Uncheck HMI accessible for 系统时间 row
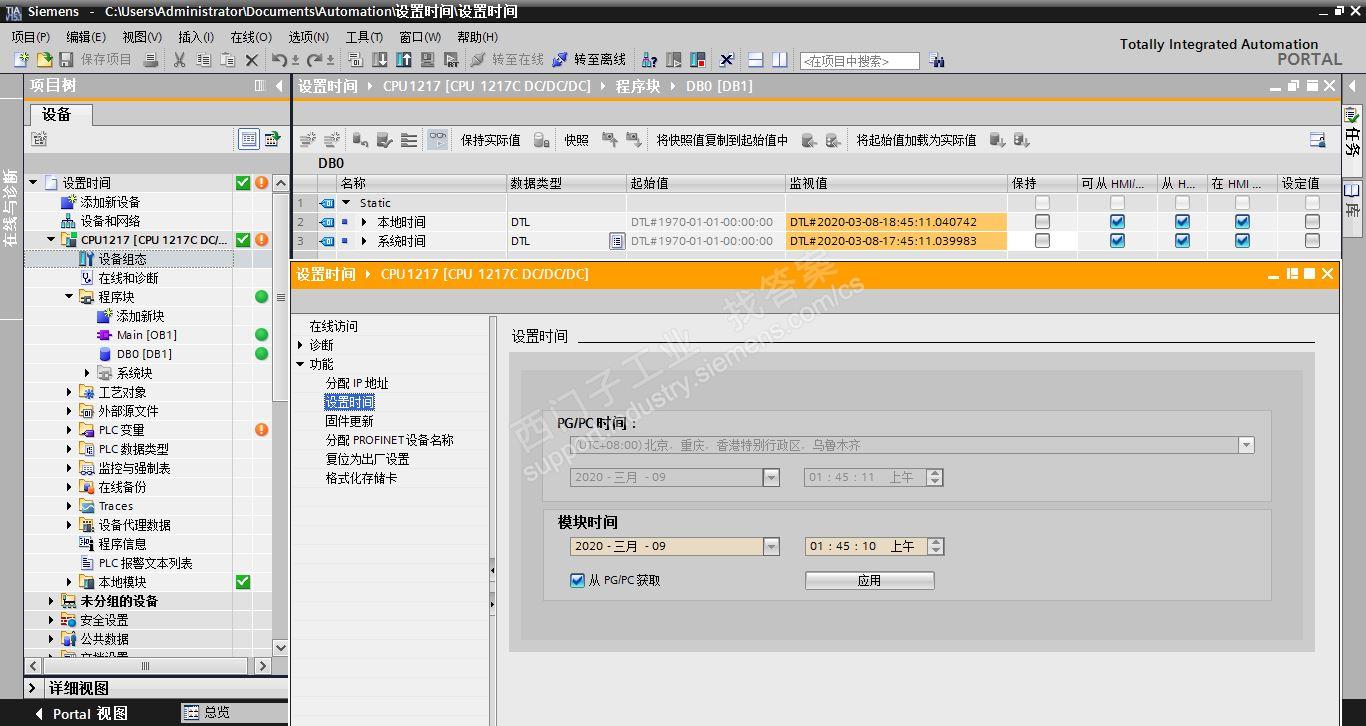The height and width of the screenshot is (726, 1366). click(1117, 241)
